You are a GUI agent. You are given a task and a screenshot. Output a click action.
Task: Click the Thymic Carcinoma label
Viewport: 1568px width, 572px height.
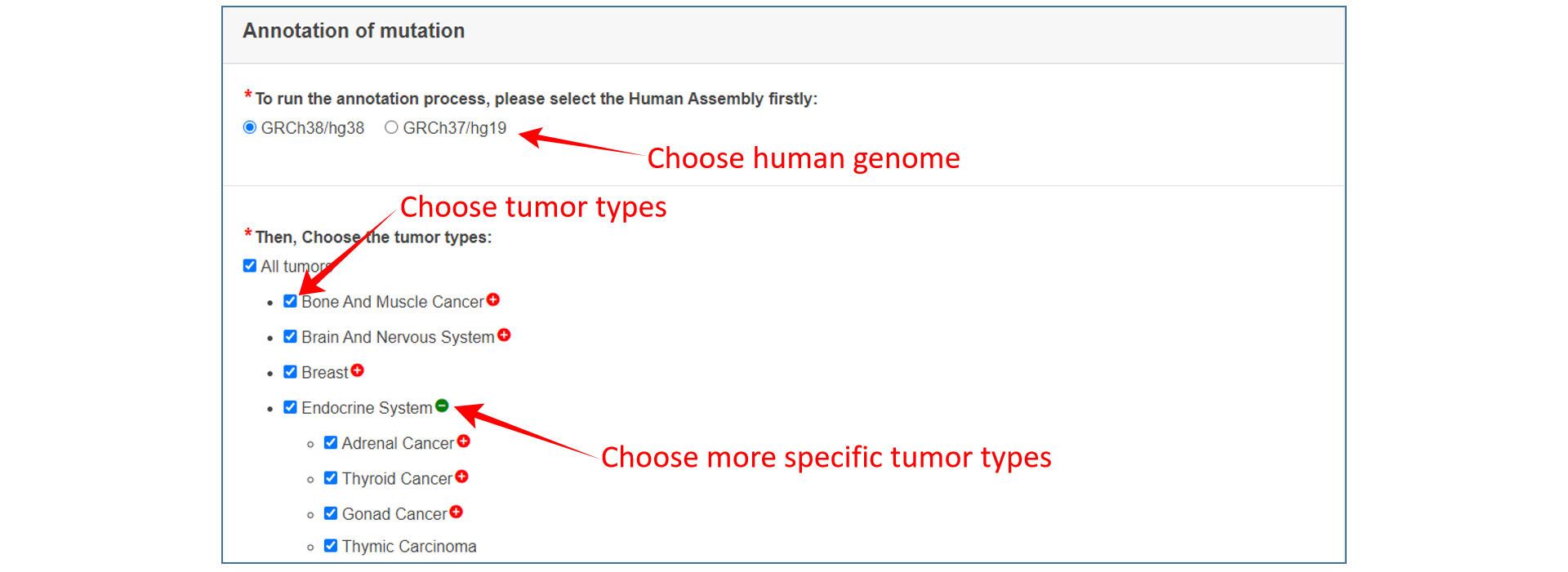click(x=409, y=547)
